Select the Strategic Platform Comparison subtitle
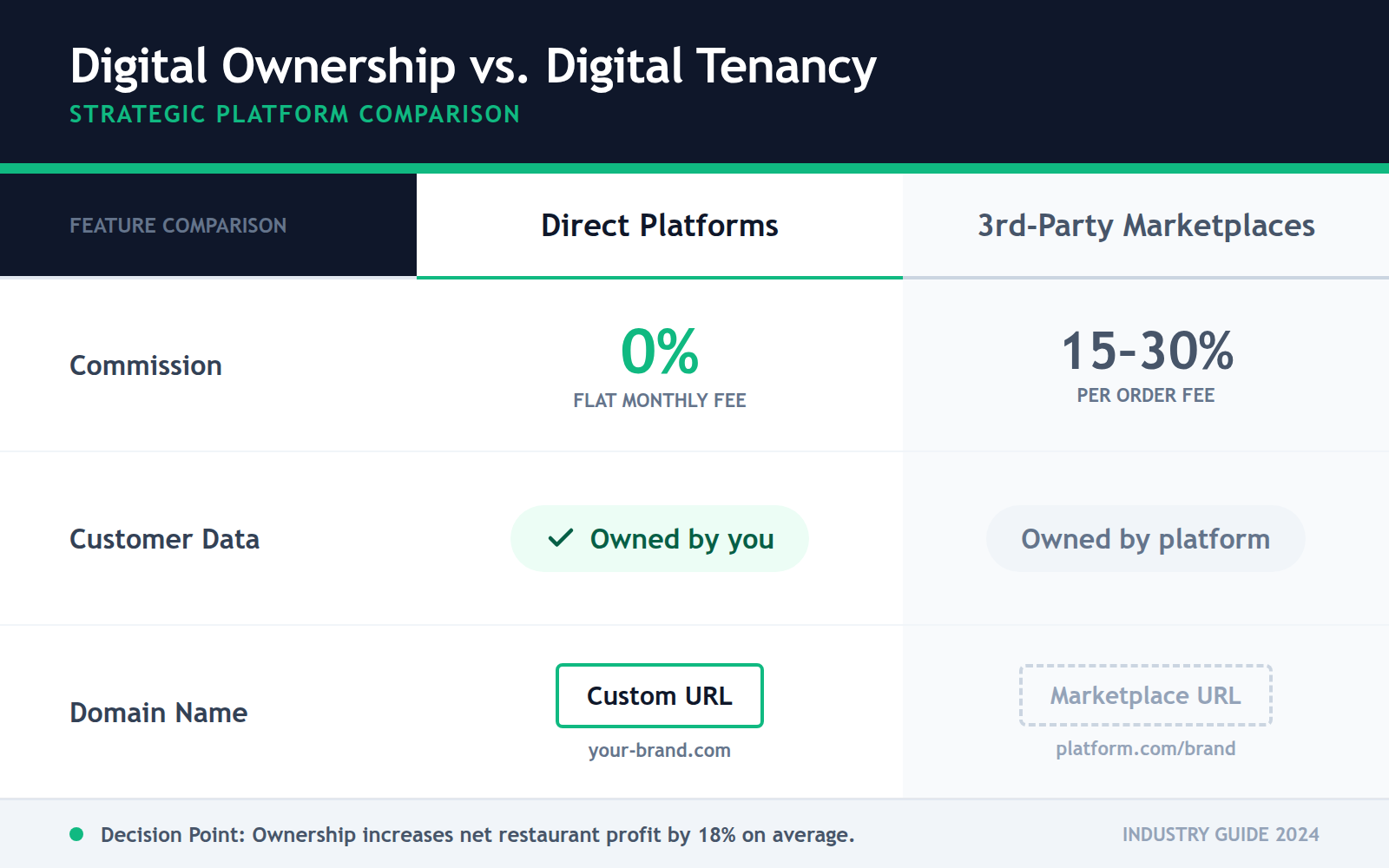Screen dimensions: 1389x868 click(294, 114)
